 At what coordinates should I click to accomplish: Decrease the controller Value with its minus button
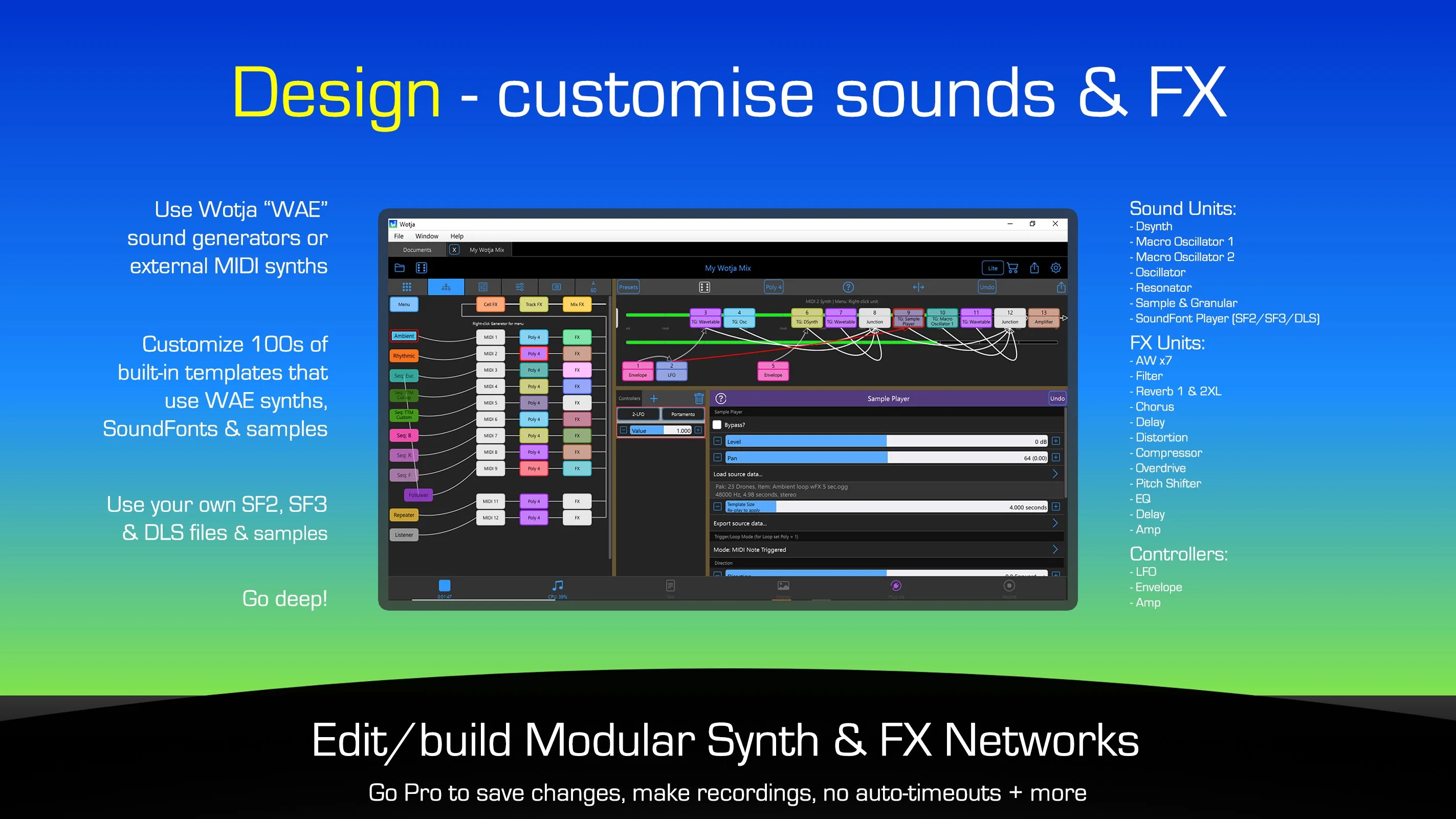(x=624, y=430)
